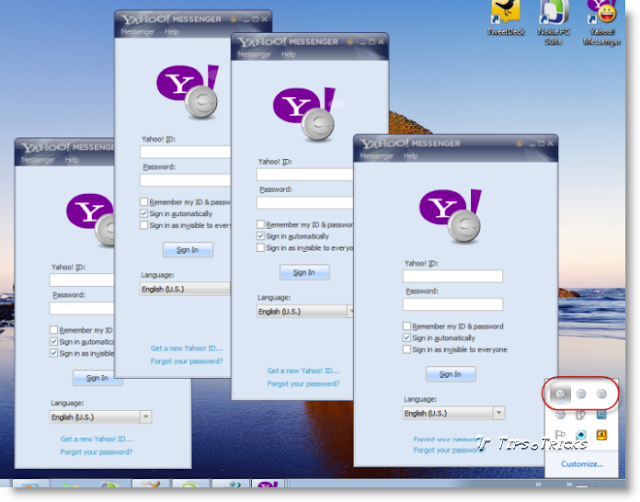Click Forgot your password? in the second window from the left

(187, 361)
